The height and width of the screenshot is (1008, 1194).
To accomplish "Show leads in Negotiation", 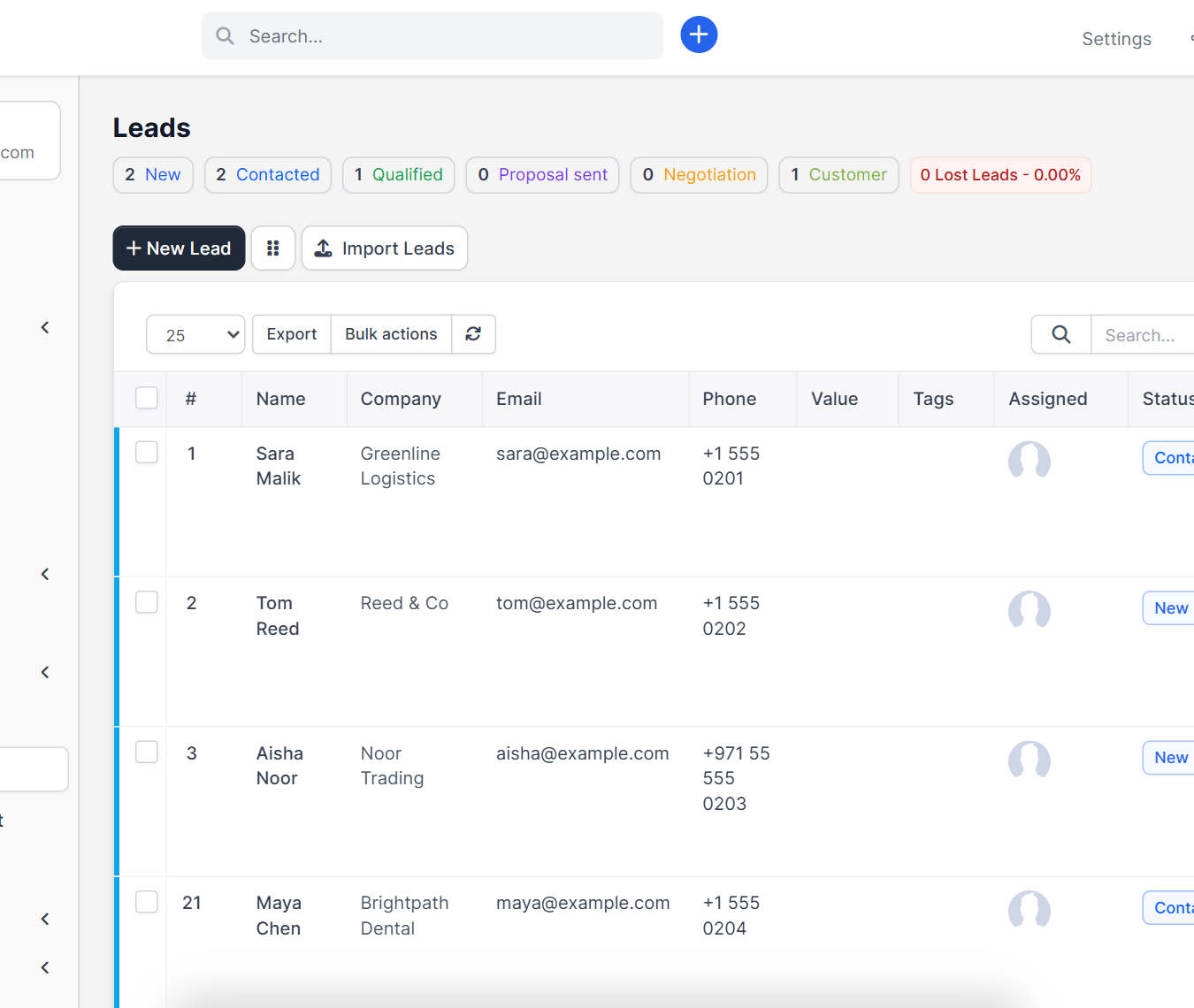I will click(700, 175).
